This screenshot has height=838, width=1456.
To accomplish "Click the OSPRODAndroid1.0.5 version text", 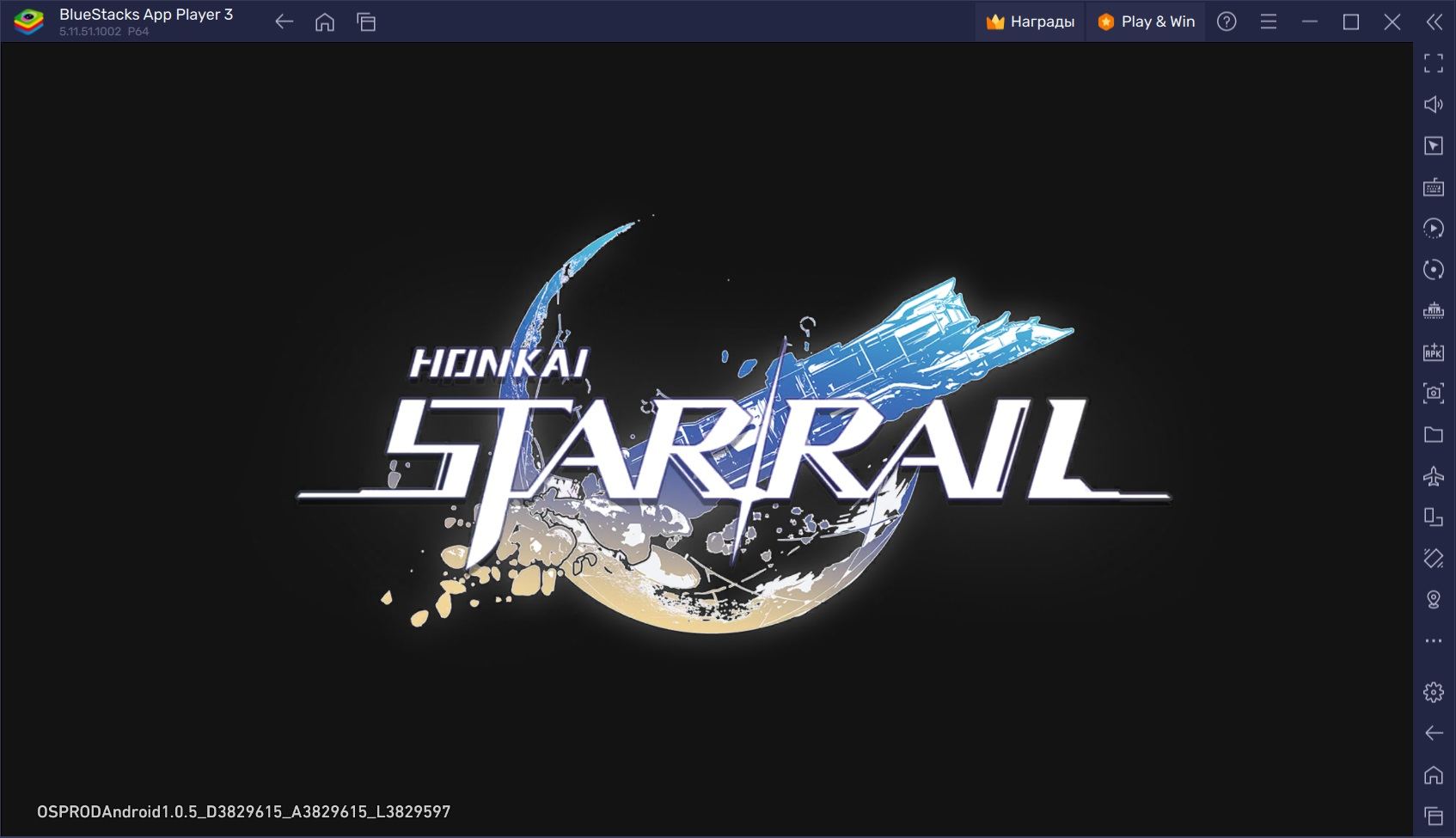I will click(243, 811).
